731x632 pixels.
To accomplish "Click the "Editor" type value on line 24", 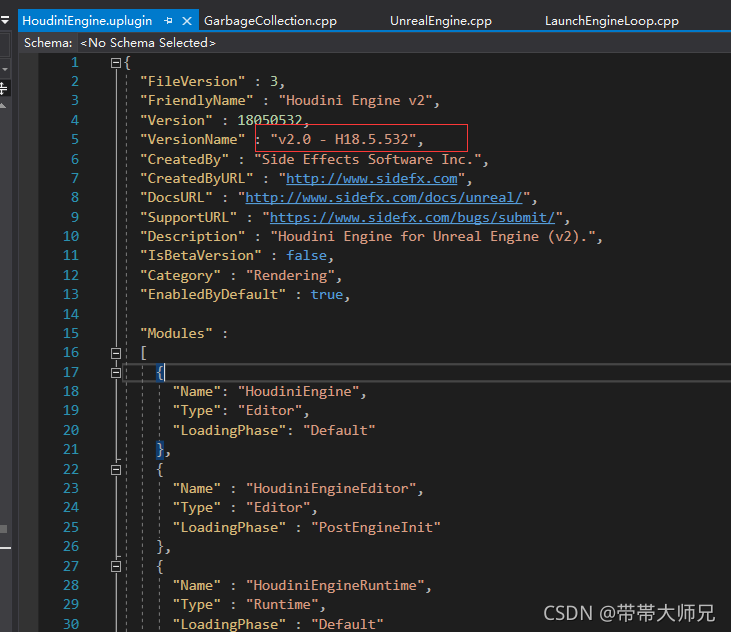I will click(x=278, y=508).
